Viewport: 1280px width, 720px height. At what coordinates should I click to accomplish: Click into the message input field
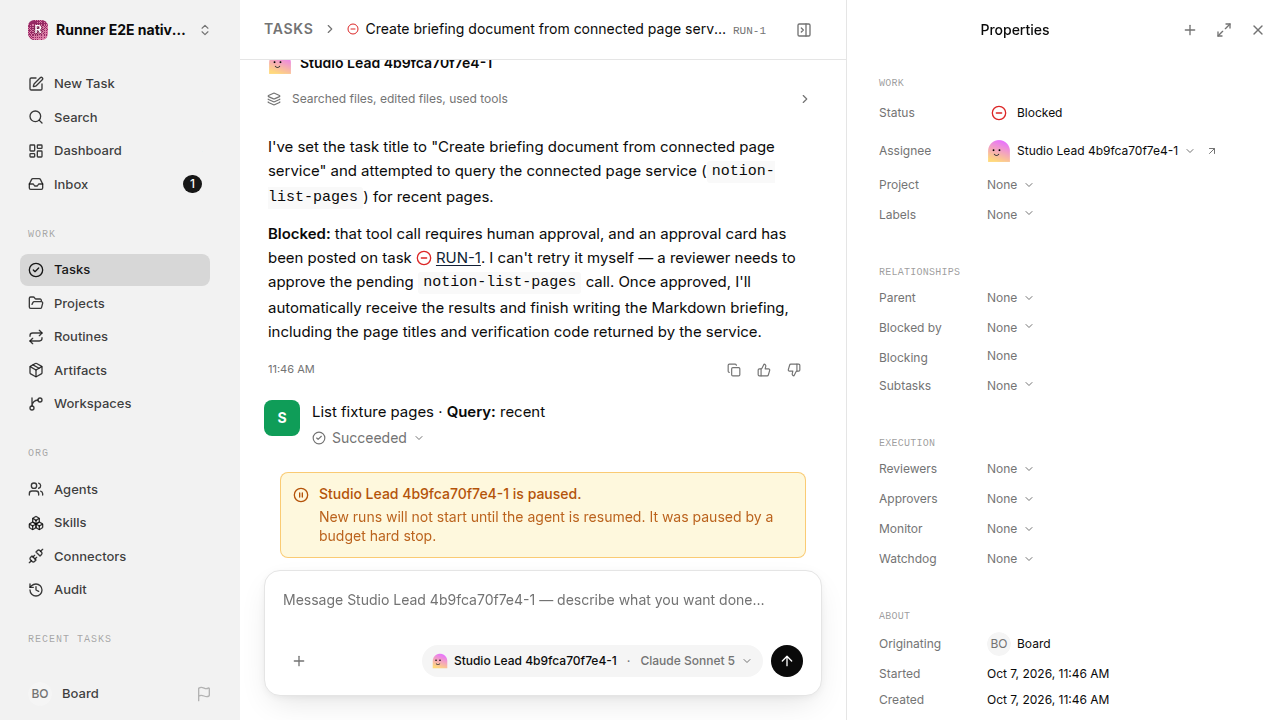(x=543, y=600)
